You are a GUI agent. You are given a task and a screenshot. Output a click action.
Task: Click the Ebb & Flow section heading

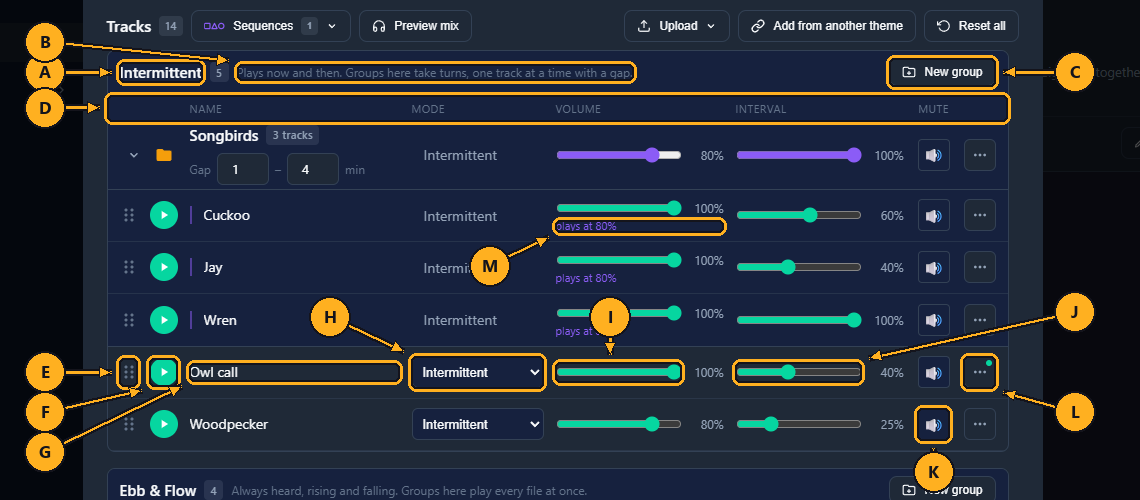point(158,491)
